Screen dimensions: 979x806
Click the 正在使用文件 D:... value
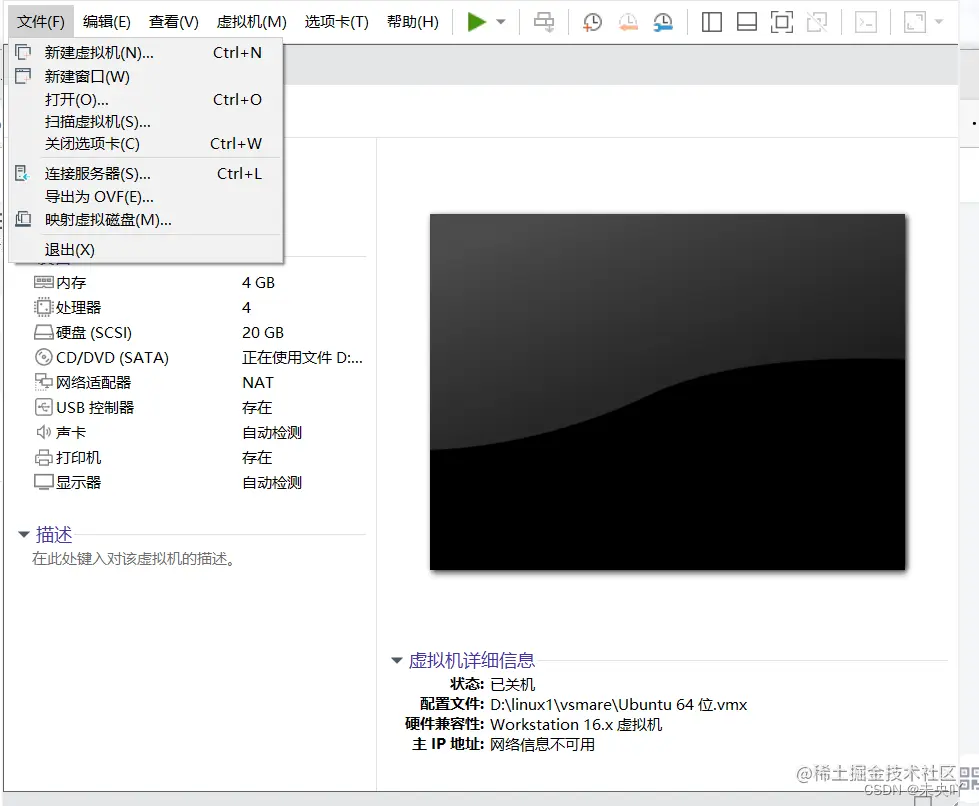click(x=302, y=358)
